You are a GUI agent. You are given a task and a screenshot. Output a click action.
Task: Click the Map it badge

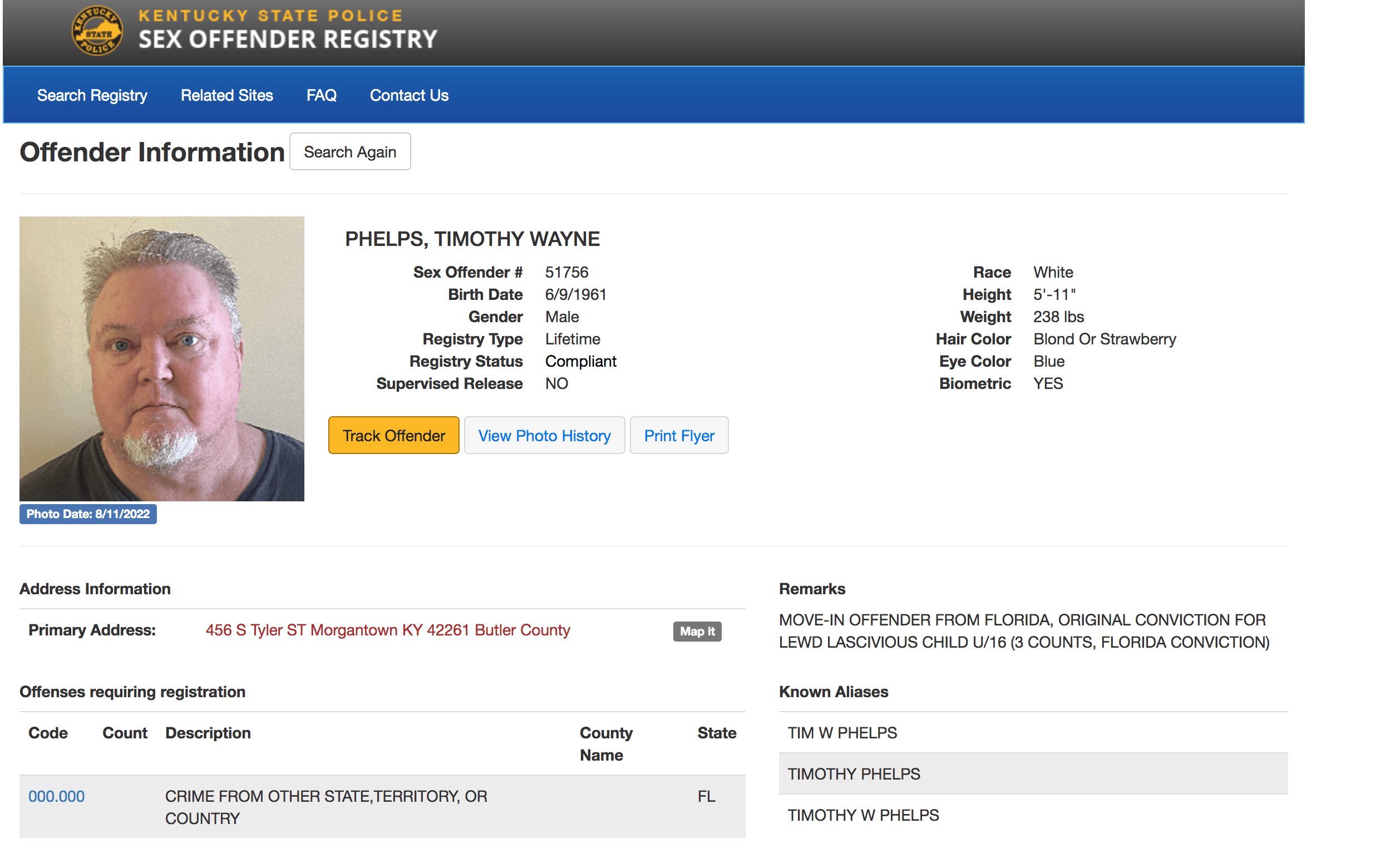[697, 631]
